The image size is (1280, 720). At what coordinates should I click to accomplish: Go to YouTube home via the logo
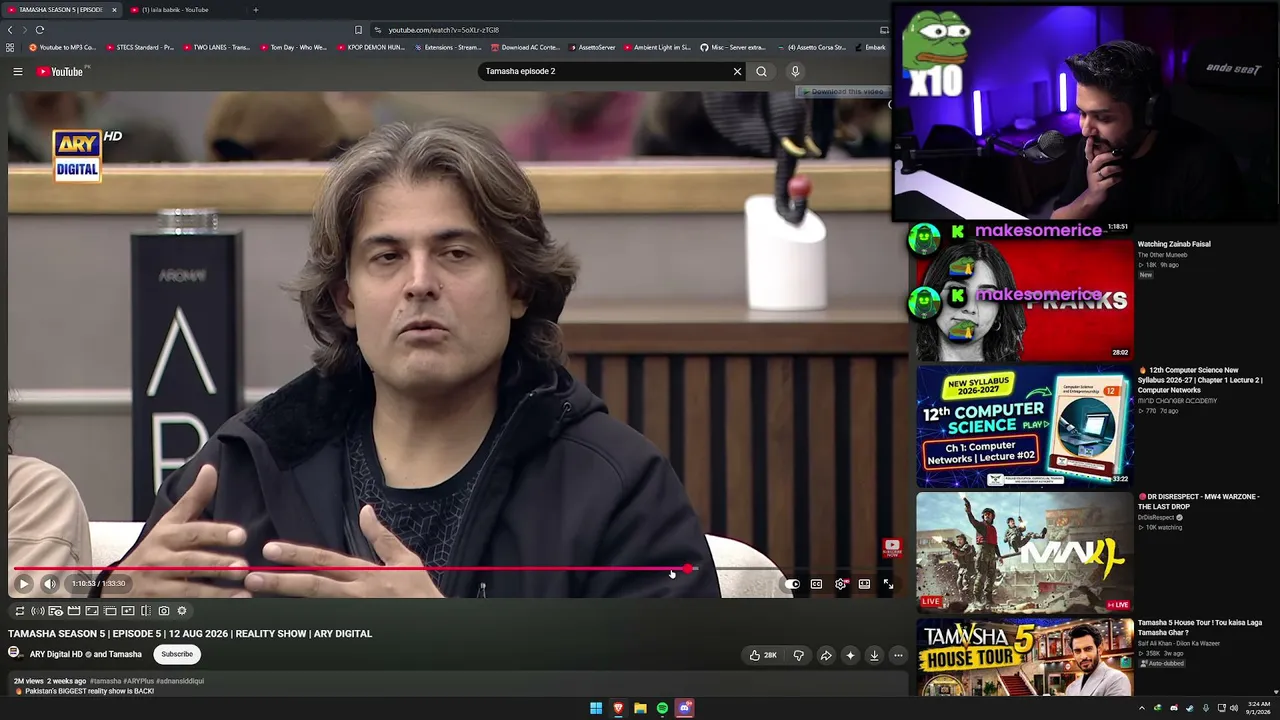click(x=62, y=71)
